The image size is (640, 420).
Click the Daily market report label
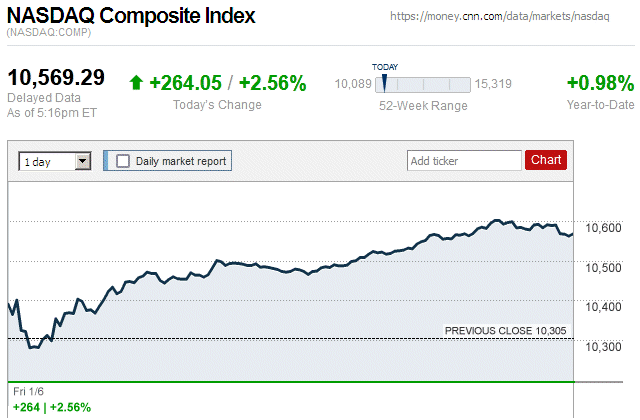[x=181, y=160]
